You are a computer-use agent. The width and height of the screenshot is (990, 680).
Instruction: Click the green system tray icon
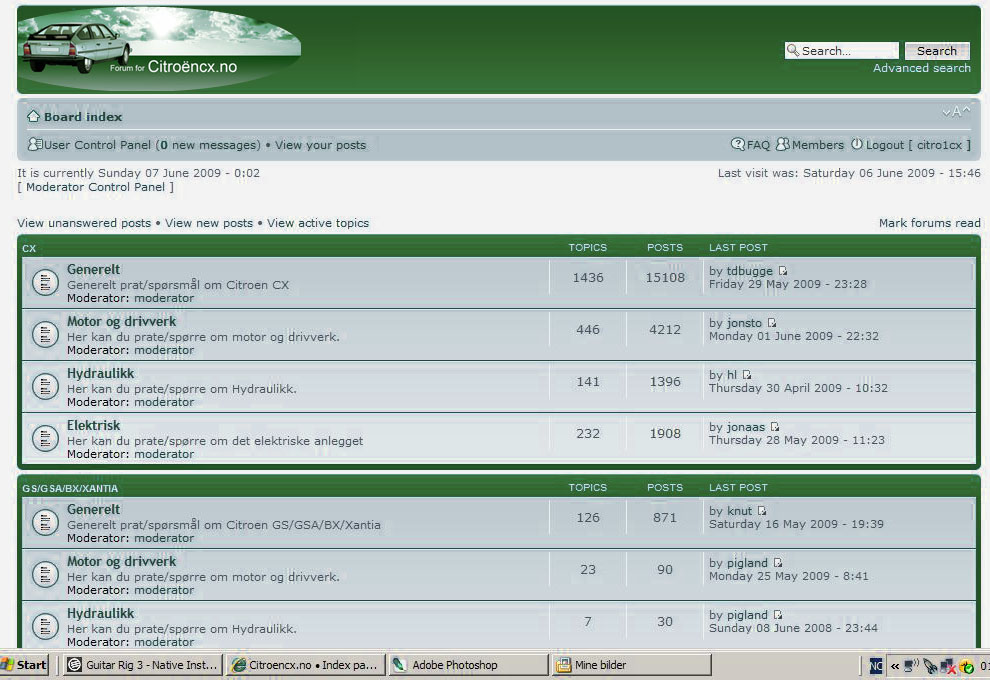click(x=967, y=666)
